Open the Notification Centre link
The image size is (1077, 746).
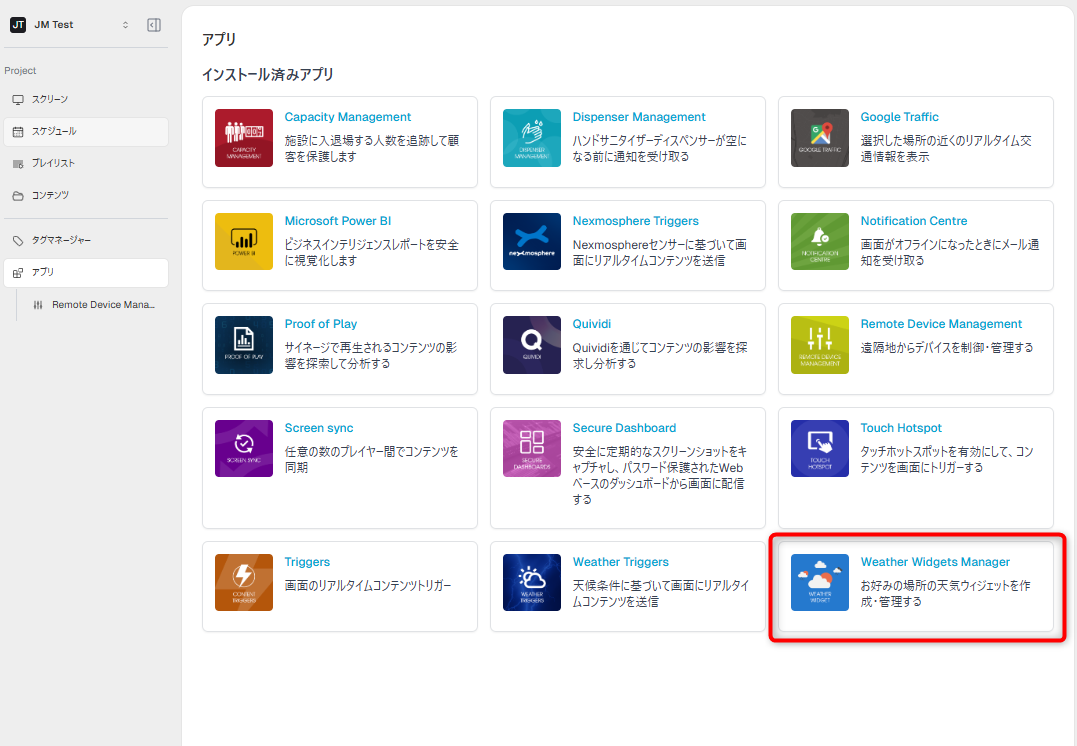coord(914,221)
